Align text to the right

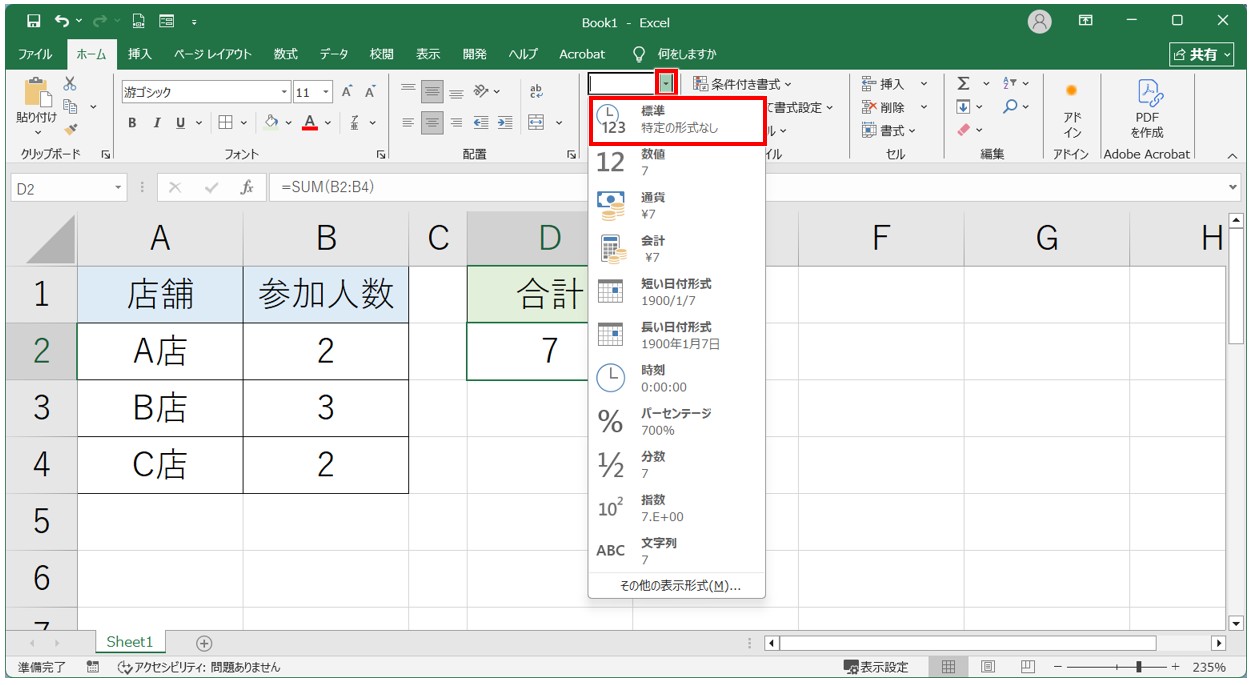456,123
